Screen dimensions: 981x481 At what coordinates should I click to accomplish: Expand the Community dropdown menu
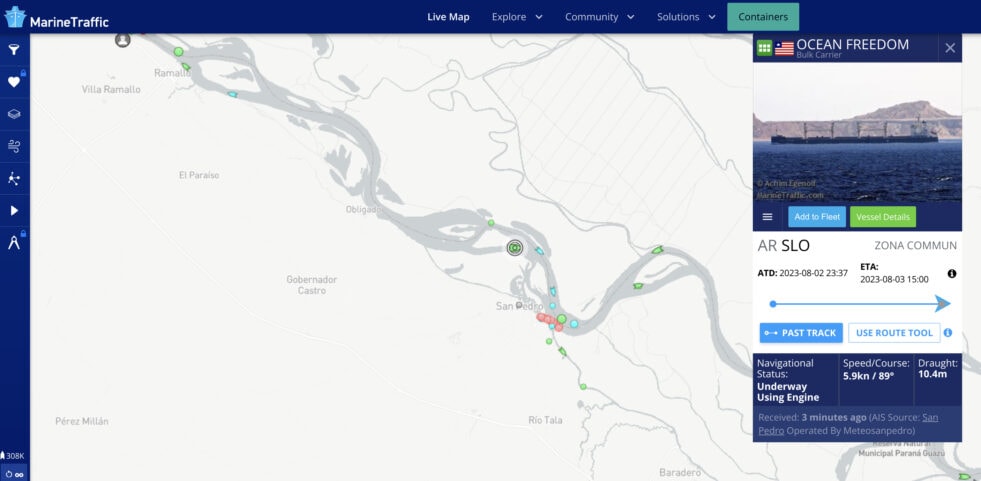(599, 17)
